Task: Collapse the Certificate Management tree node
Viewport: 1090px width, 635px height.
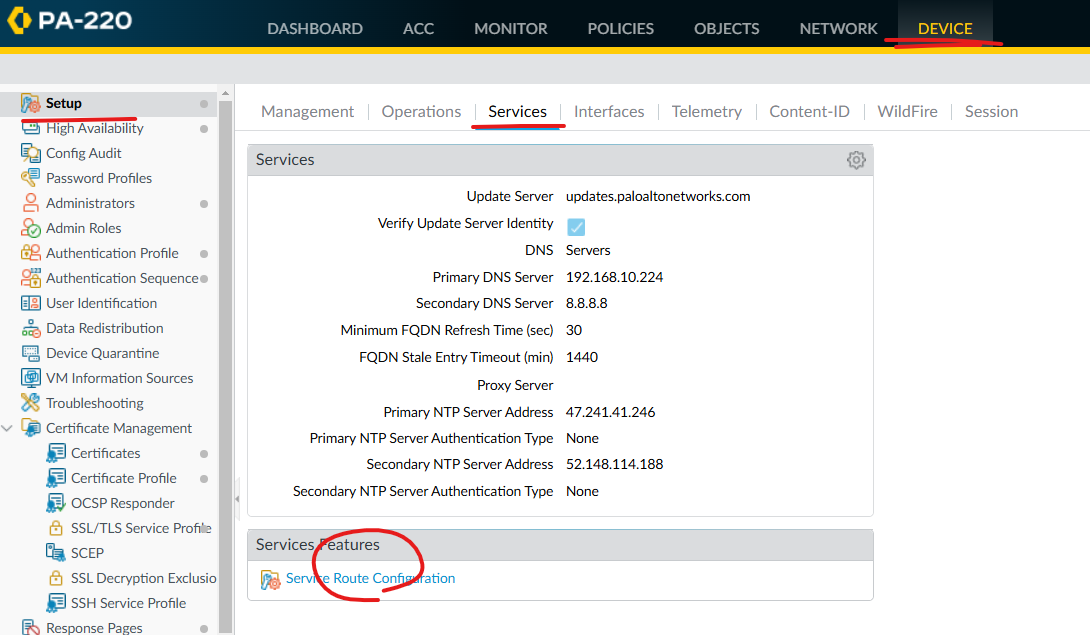Action: 8,428
